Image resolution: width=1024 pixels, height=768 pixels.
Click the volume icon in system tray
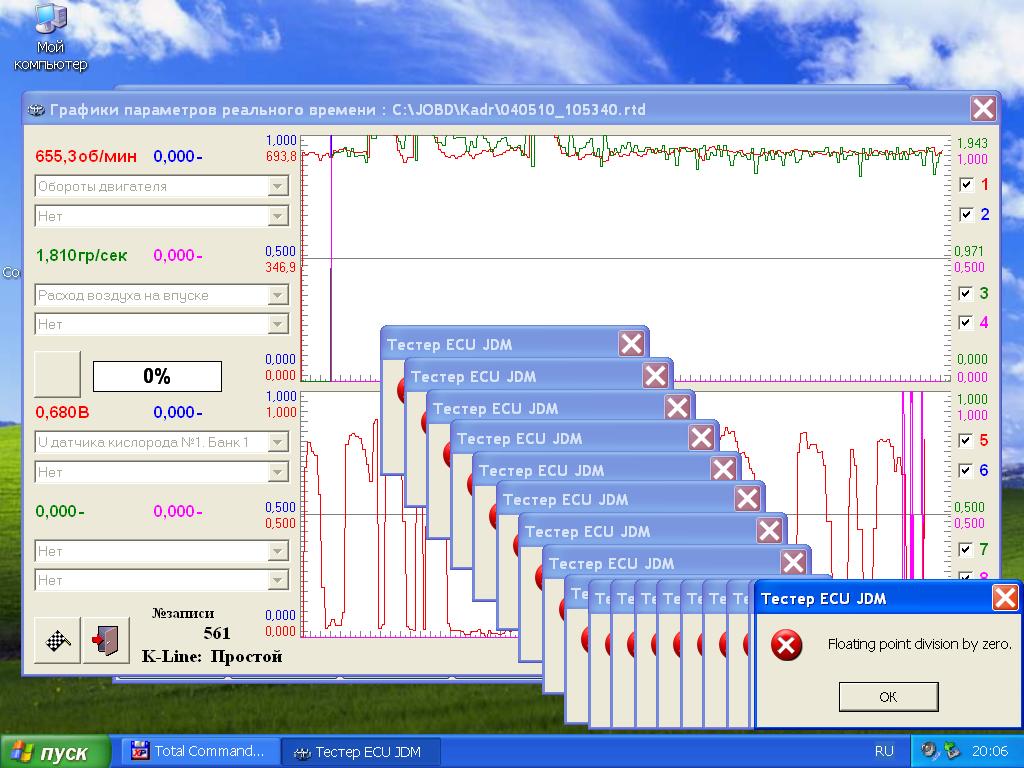coord(930,750)
